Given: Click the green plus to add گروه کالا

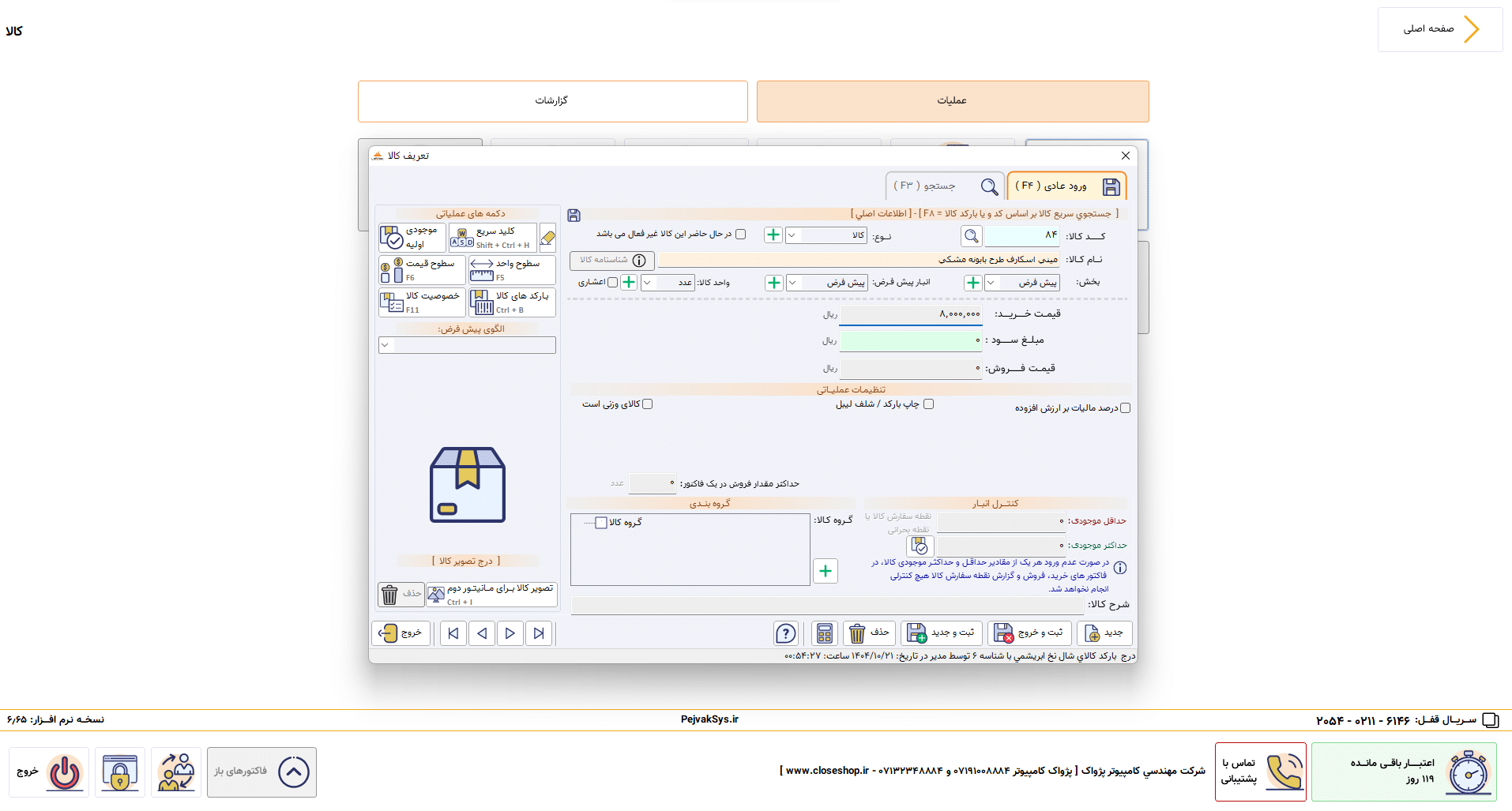Looking at the screenshot, I should [826, 571].
